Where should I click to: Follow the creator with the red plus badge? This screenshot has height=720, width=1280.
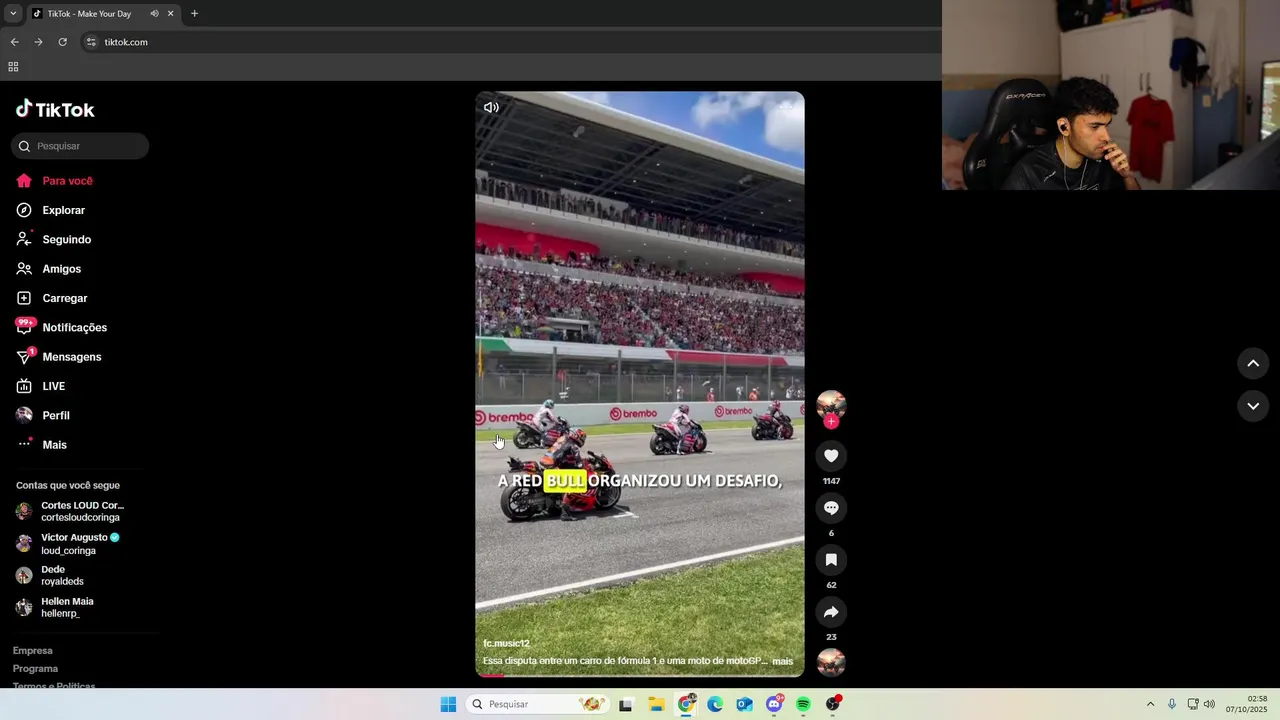(x=831, y=421)
